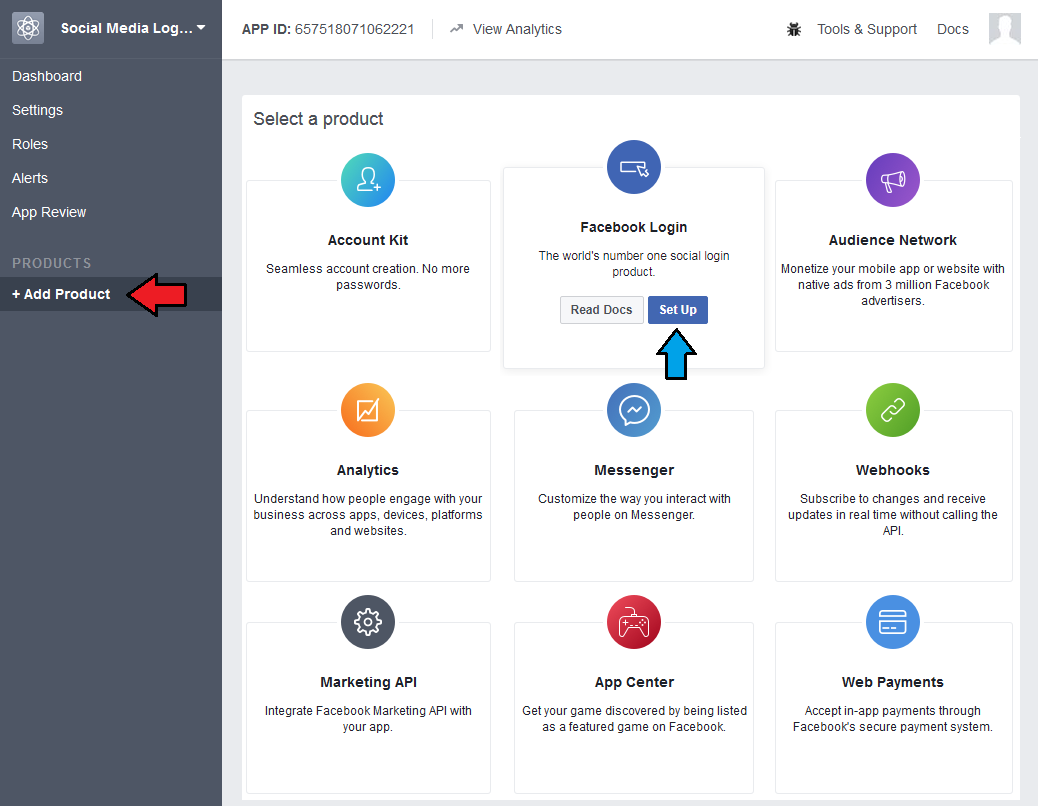Open the Social Media Log app dropdown
The image size is (1038, 806).
pos(133,28)
